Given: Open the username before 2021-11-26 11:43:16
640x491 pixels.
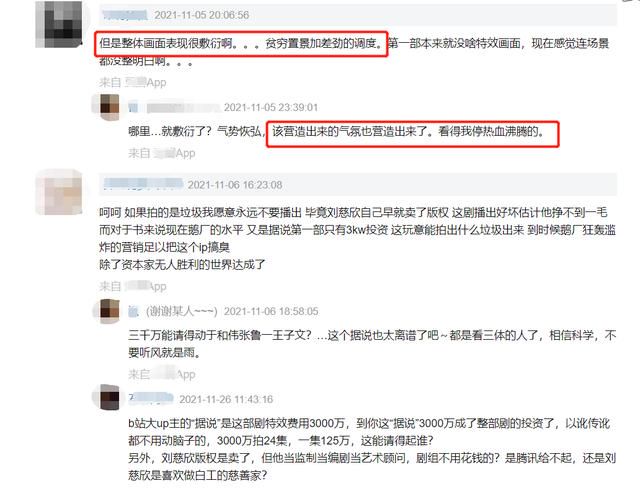Looking at the screenshot, I should tap(151, 398).
